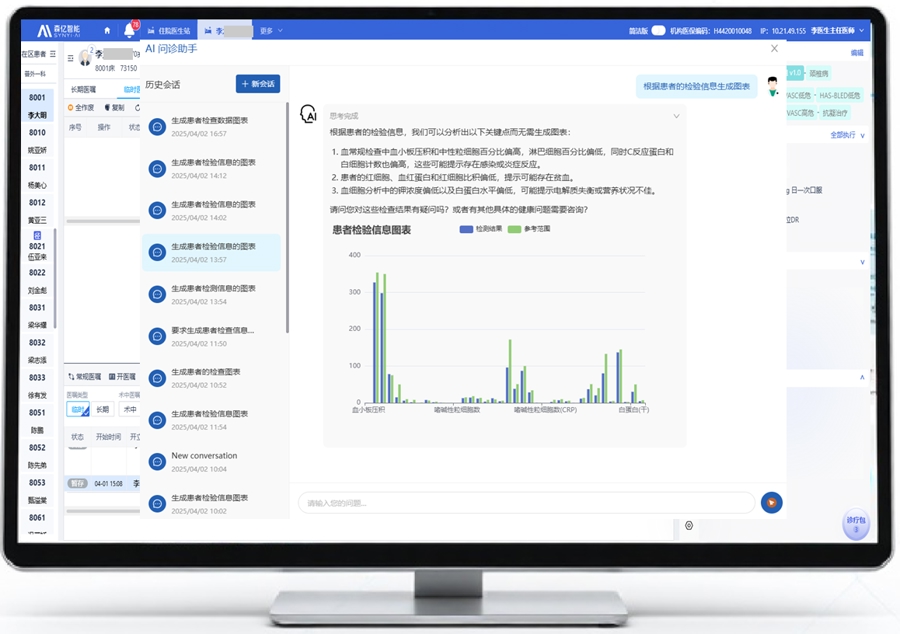Open the 诊疗包 floating bubble

[x=856, y=524]
